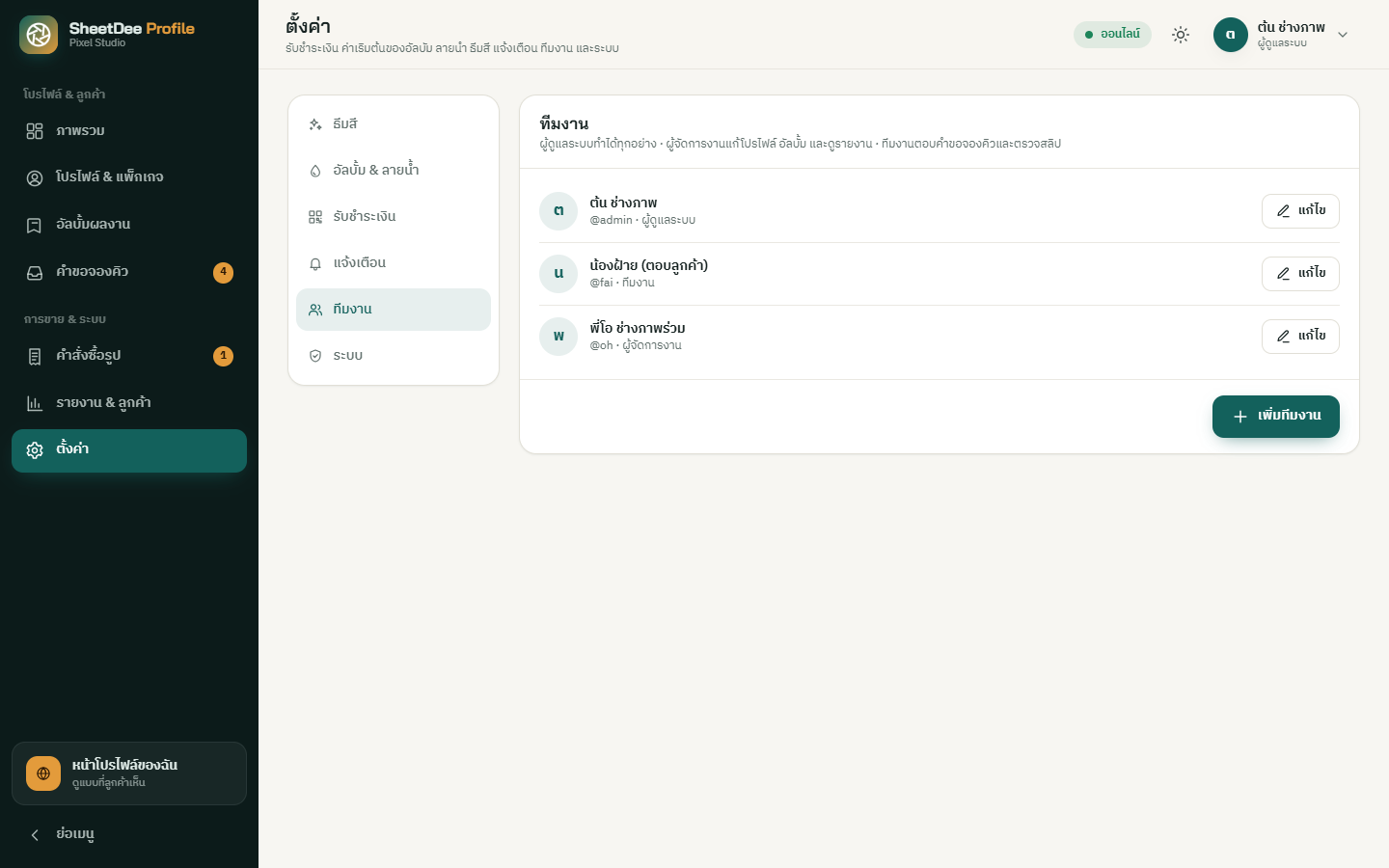1389x868 pixels.
Task: Open รายงาน & ลูกค้า page
Action: coord(129,403)
